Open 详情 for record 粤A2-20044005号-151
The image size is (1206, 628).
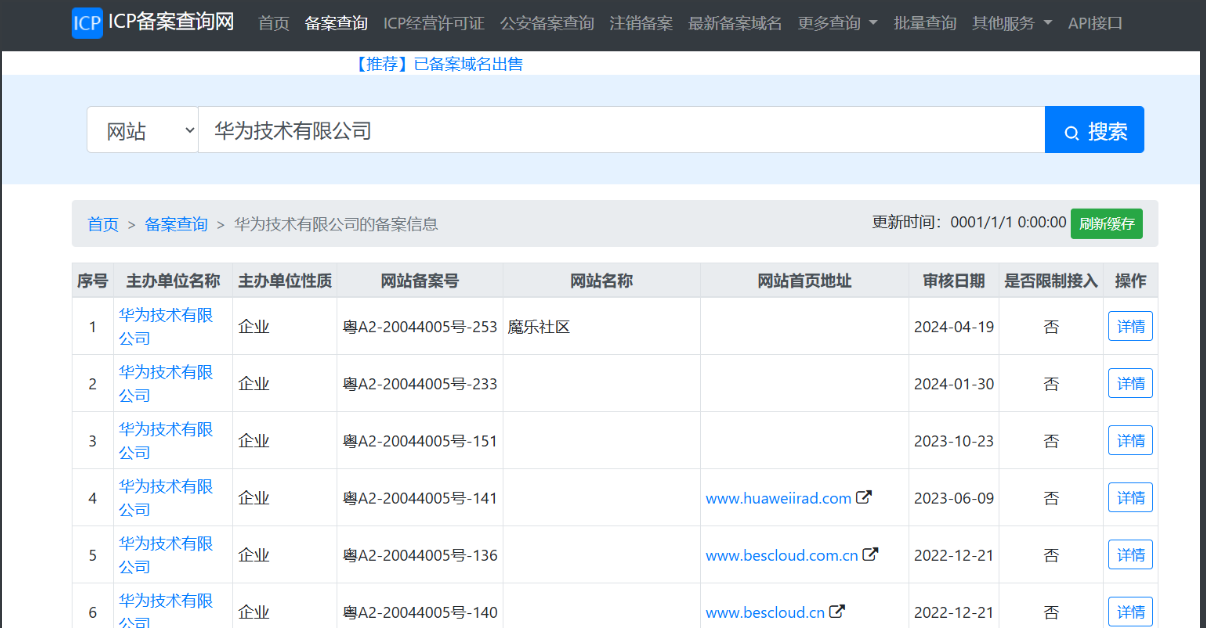pyautogui.click(x=1130, y=440)
